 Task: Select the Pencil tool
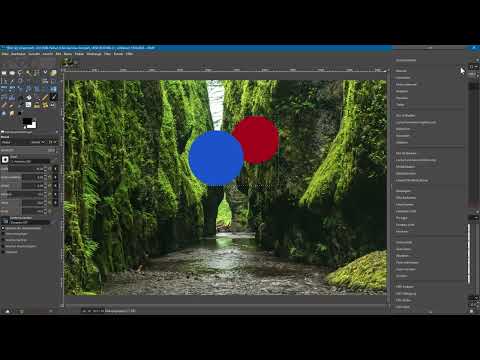tap(45, 97)
